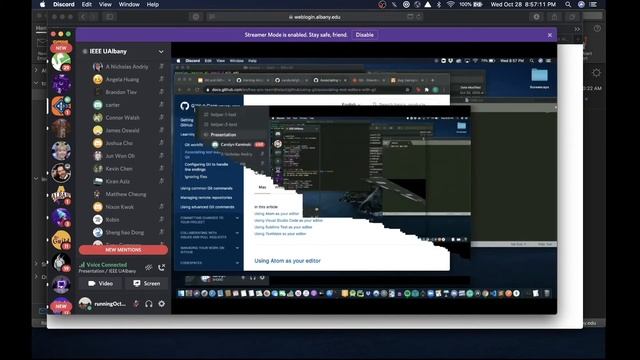Click the Bluetooth menu bar icon

[x=439, y=4]
